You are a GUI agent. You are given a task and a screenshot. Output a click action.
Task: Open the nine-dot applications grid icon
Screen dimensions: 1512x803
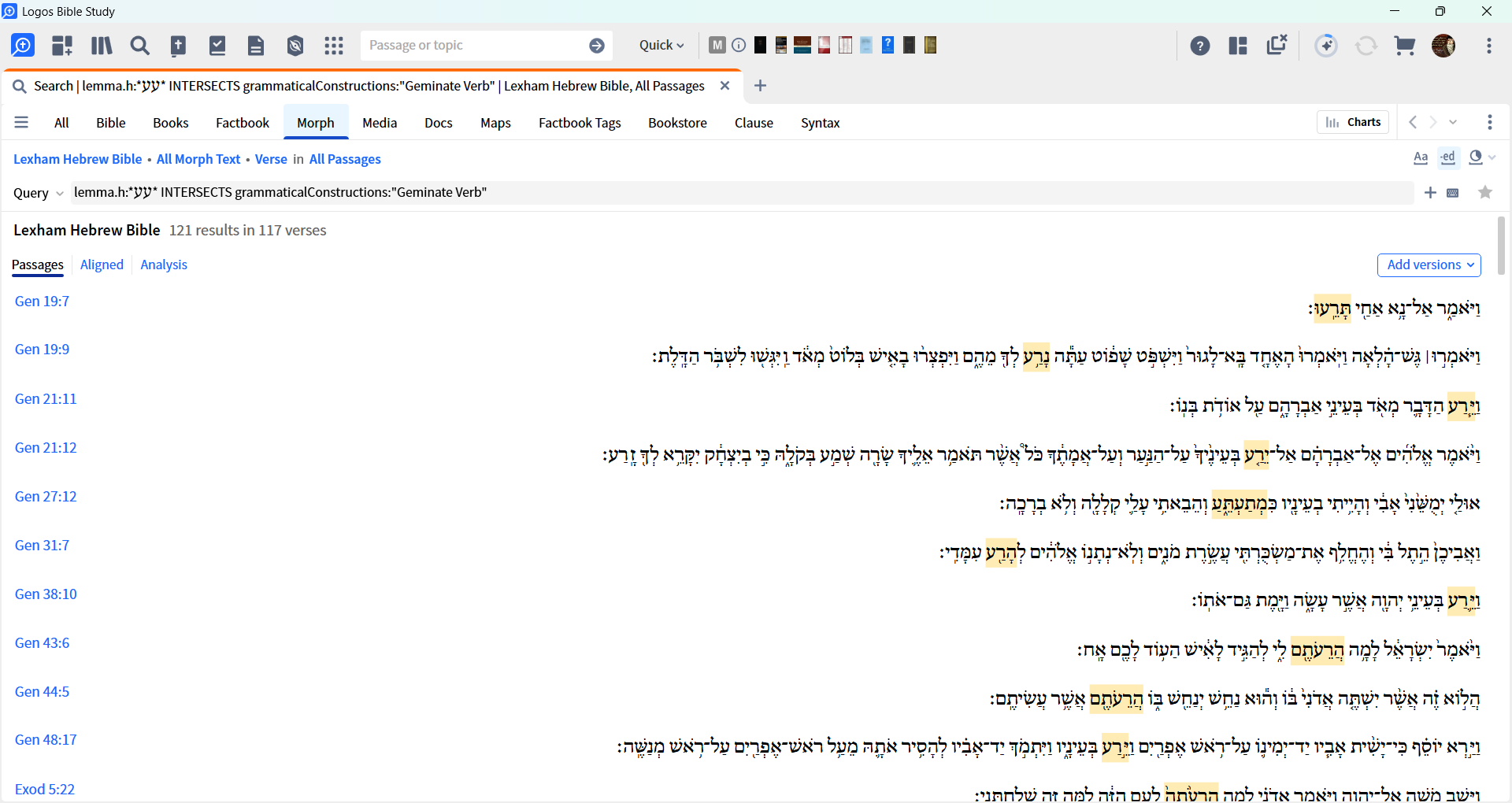pos(334,46)
